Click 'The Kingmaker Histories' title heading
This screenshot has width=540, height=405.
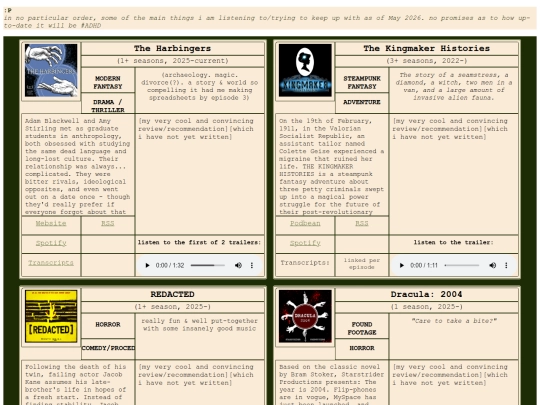(x=427, y=49)
